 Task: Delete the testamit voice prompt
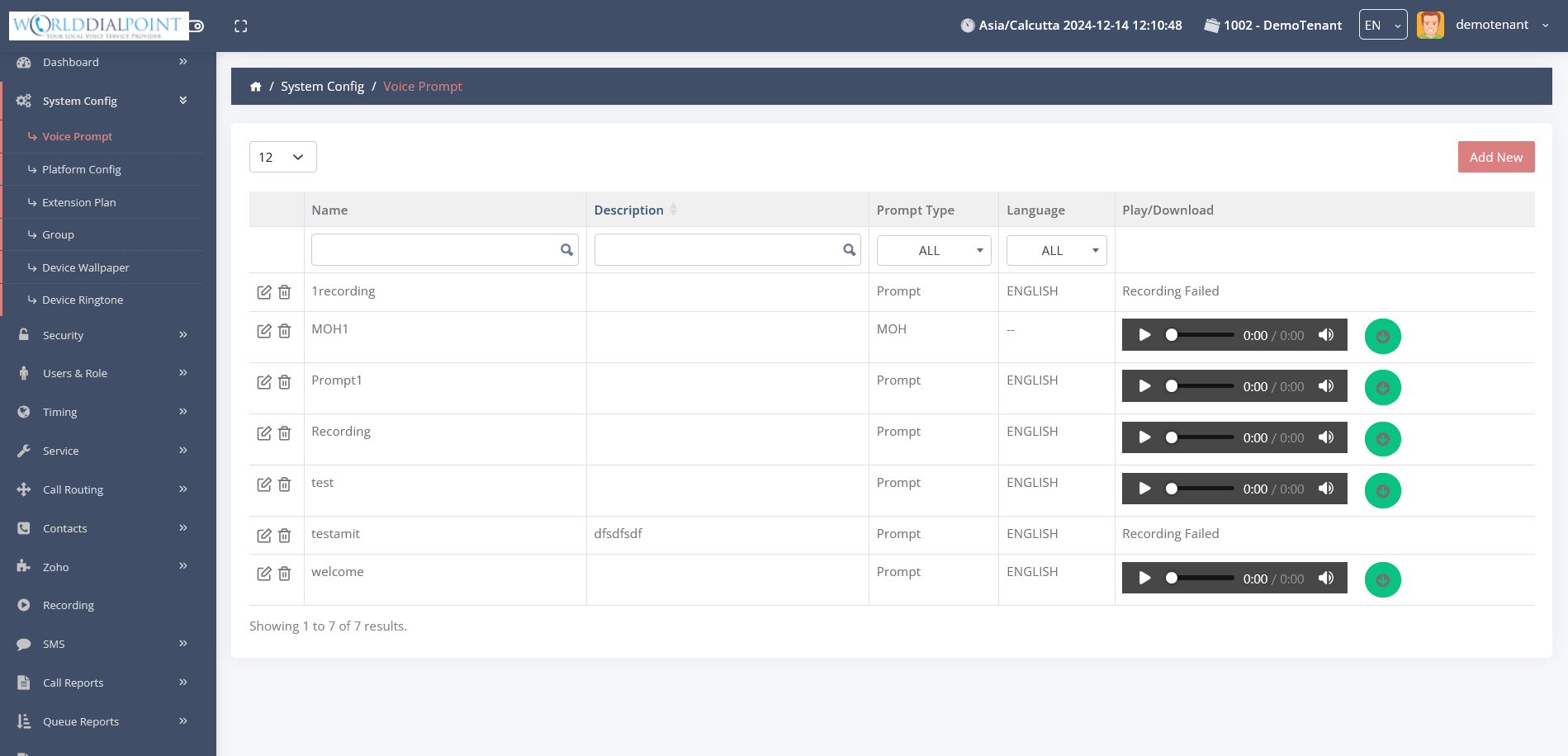click(285, 536)
